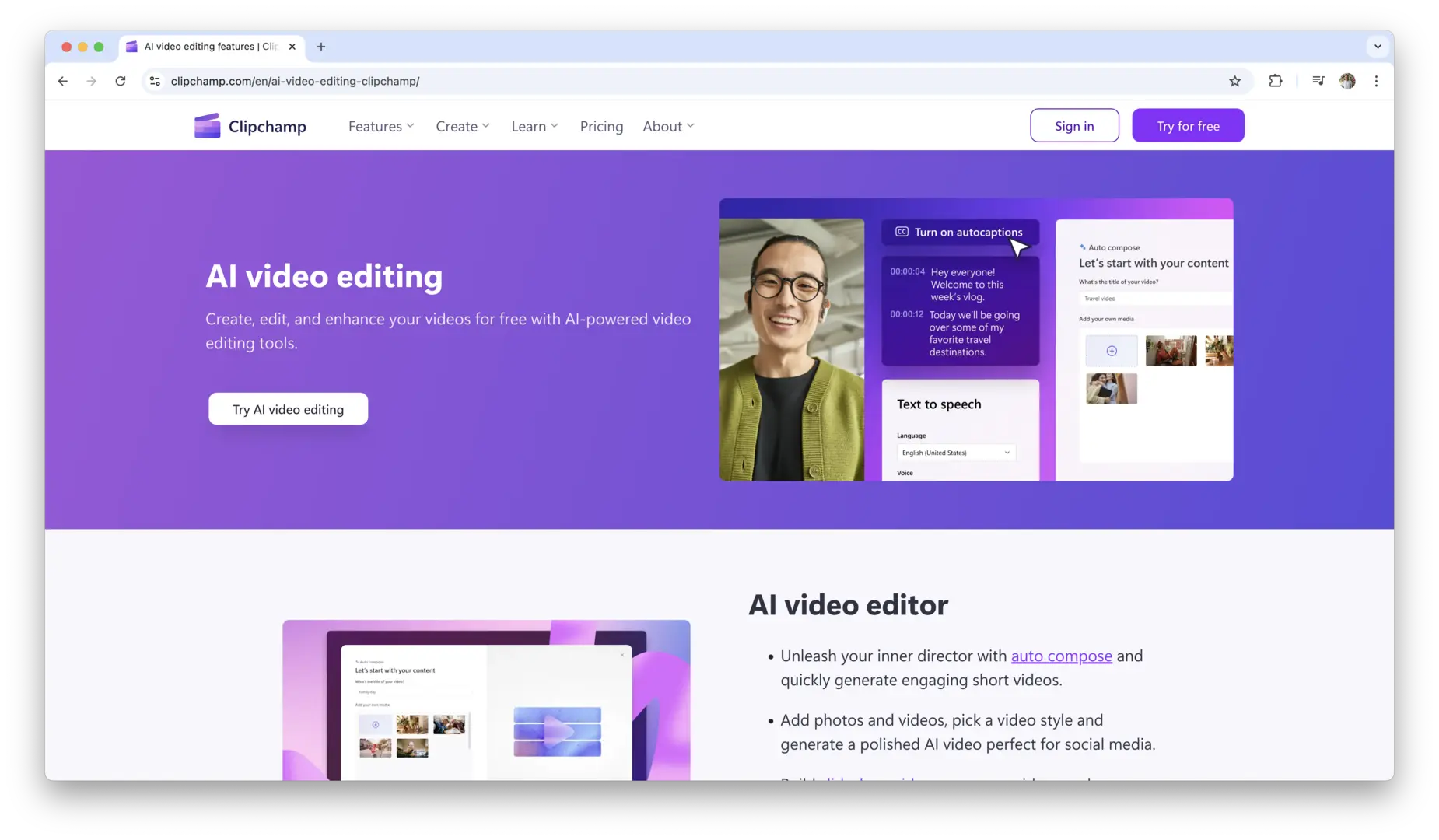Open the browser Extensions puzzle icon

tap(1275, 81)
